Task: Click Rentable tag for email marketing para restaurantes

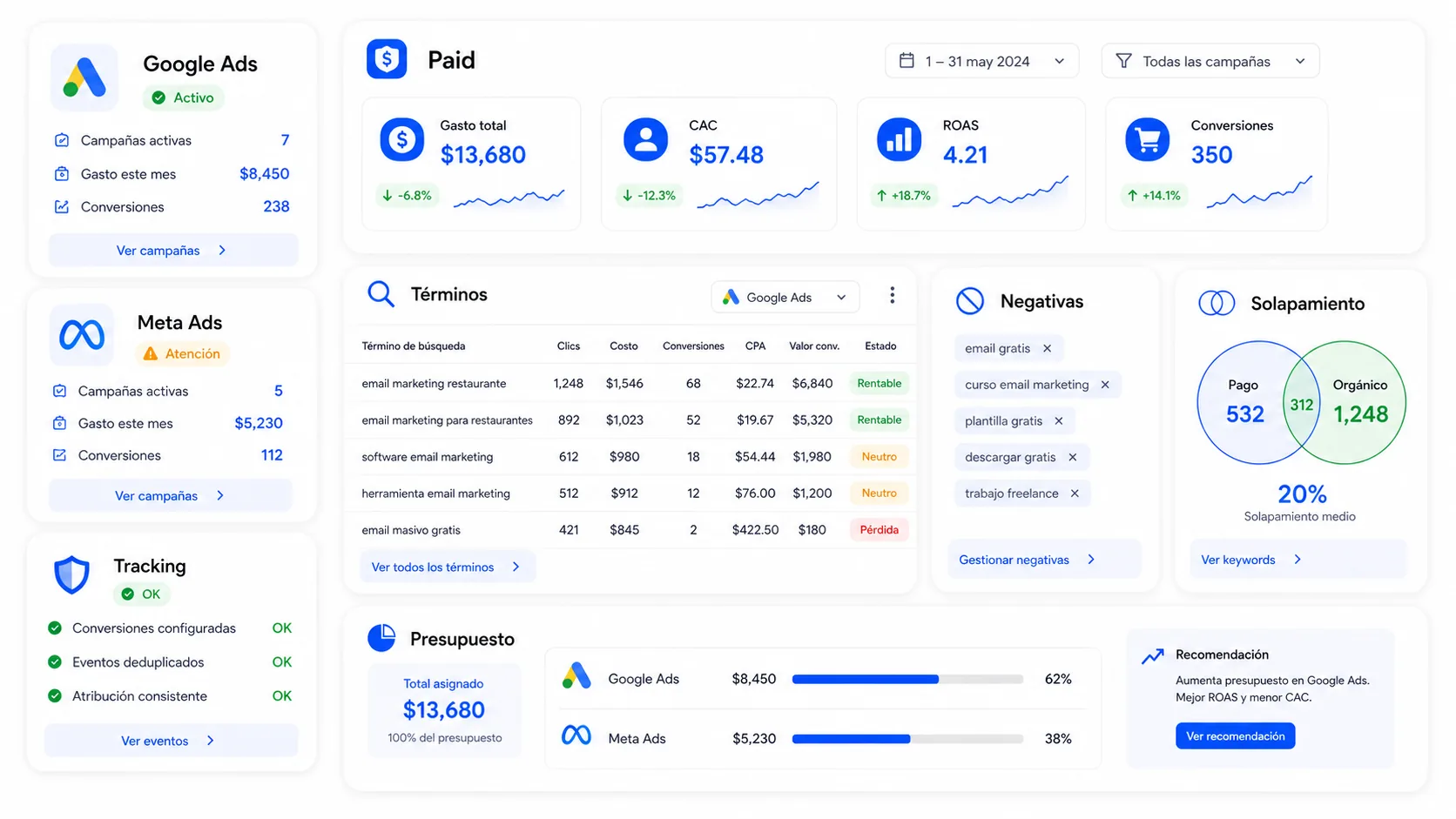Action: pos(880,420)
